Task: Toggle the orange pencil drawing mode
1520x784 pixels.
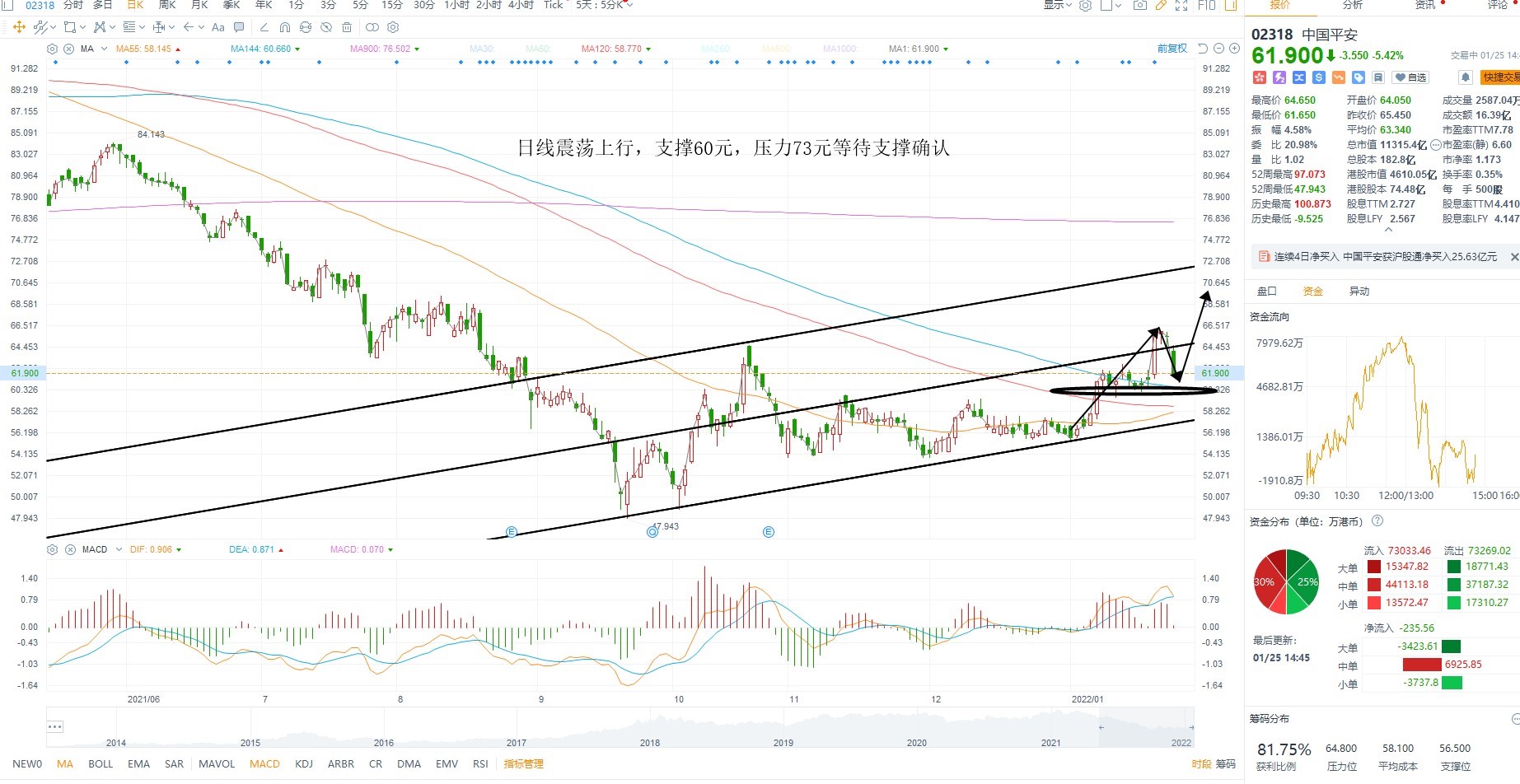Action: pyautogui.click(x=1161, y=5)
